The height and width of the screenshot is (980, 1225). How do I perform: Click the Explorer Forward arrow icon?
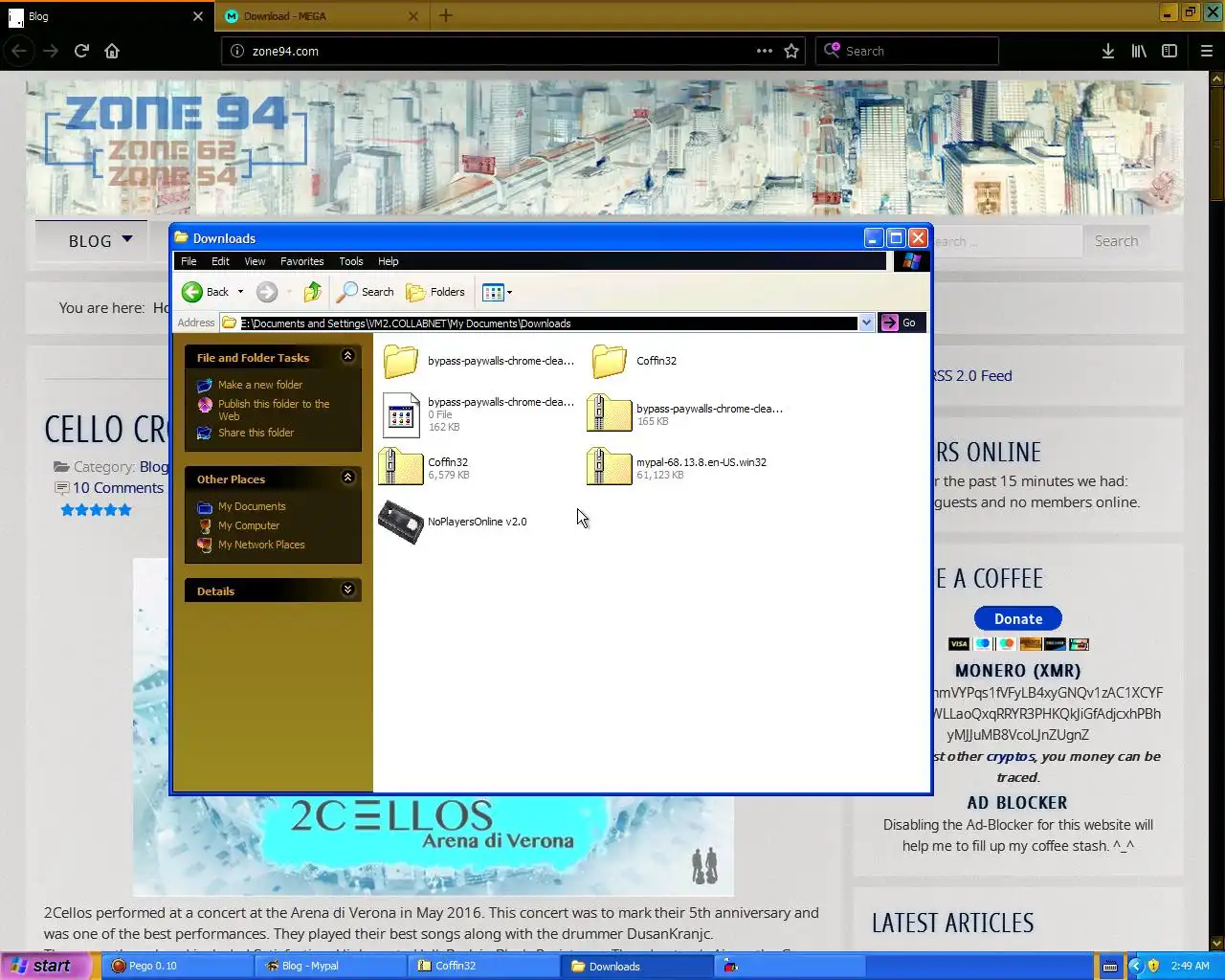267,292
